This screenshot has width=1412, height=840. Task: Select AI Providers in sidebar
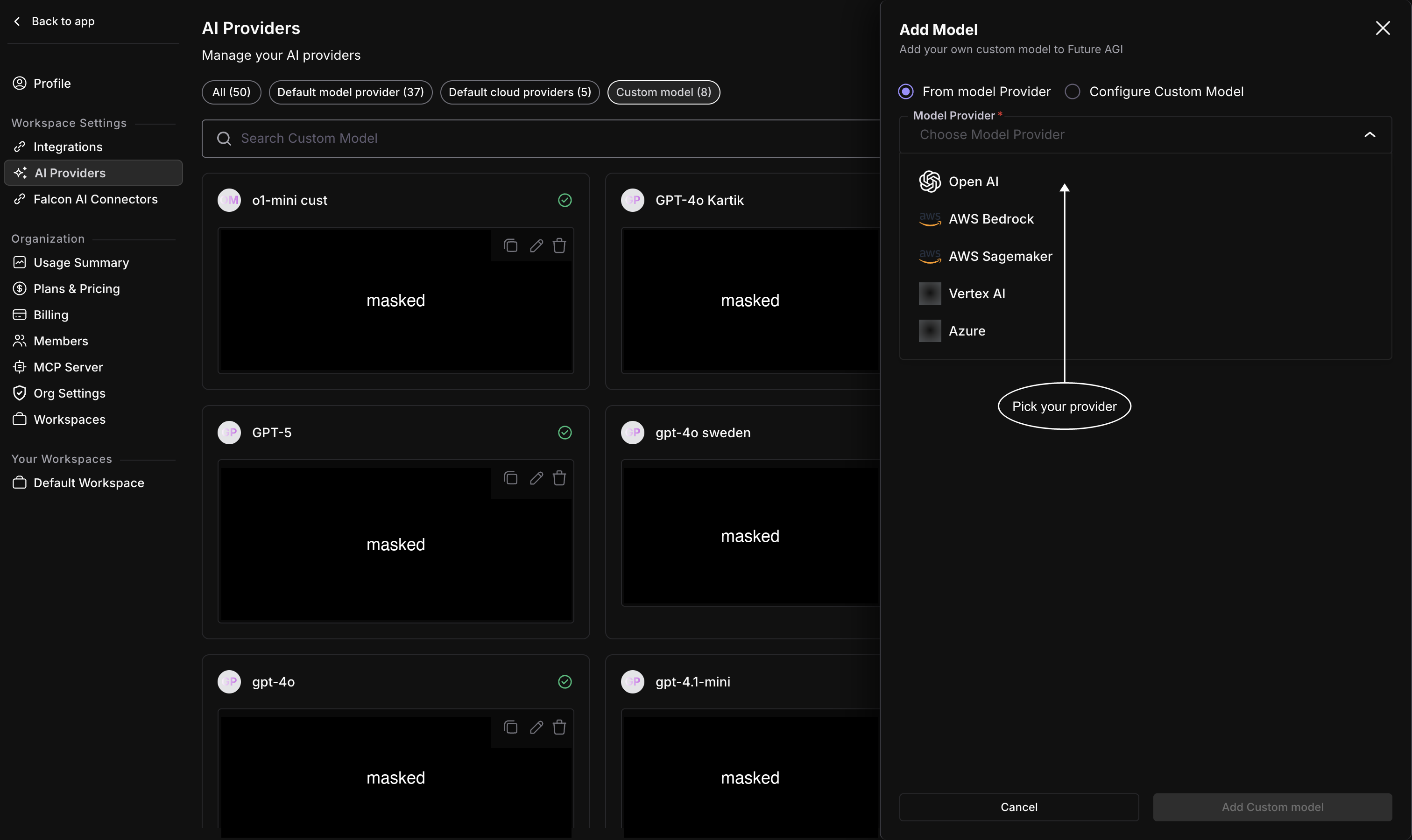[x=93, y=173]
